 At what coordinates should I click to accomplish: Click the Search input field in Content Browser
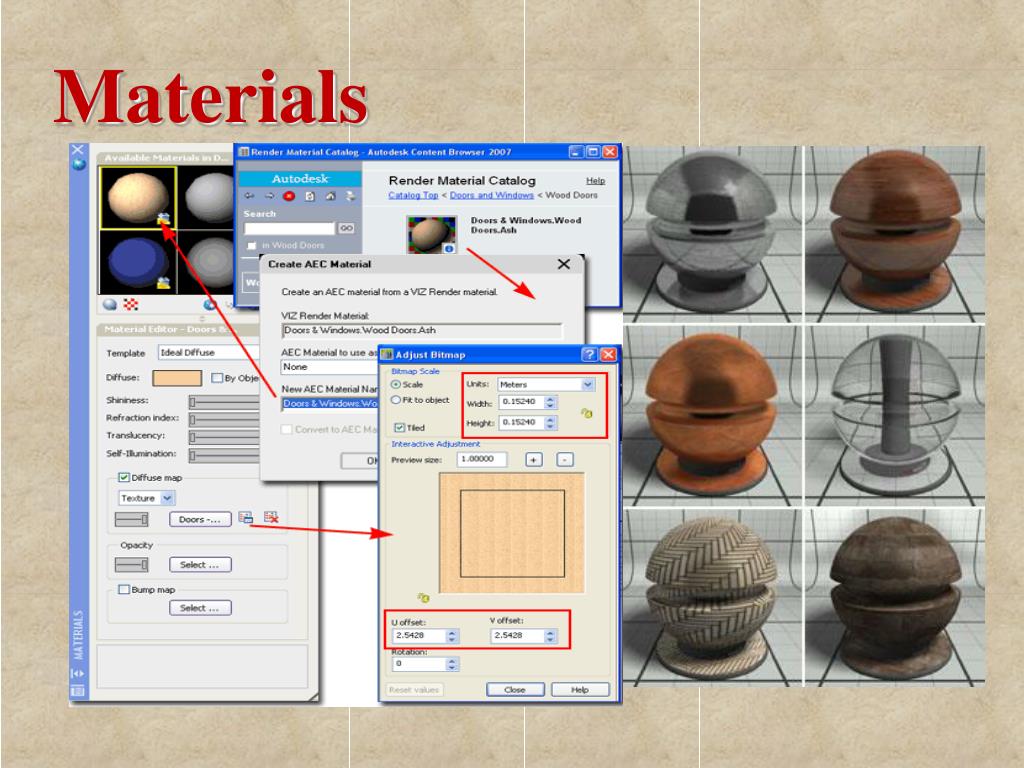[x=289, y=228]
